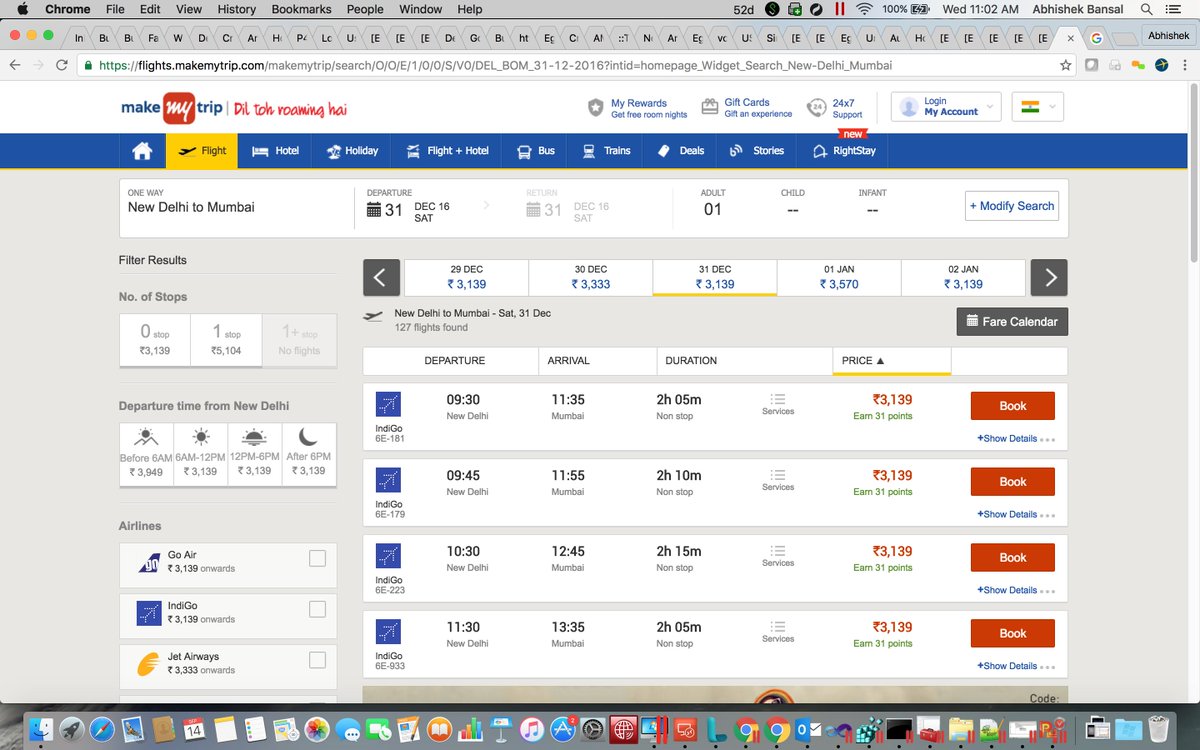
Task: Open Hotel tab
Action: click(x=275, y=151)
